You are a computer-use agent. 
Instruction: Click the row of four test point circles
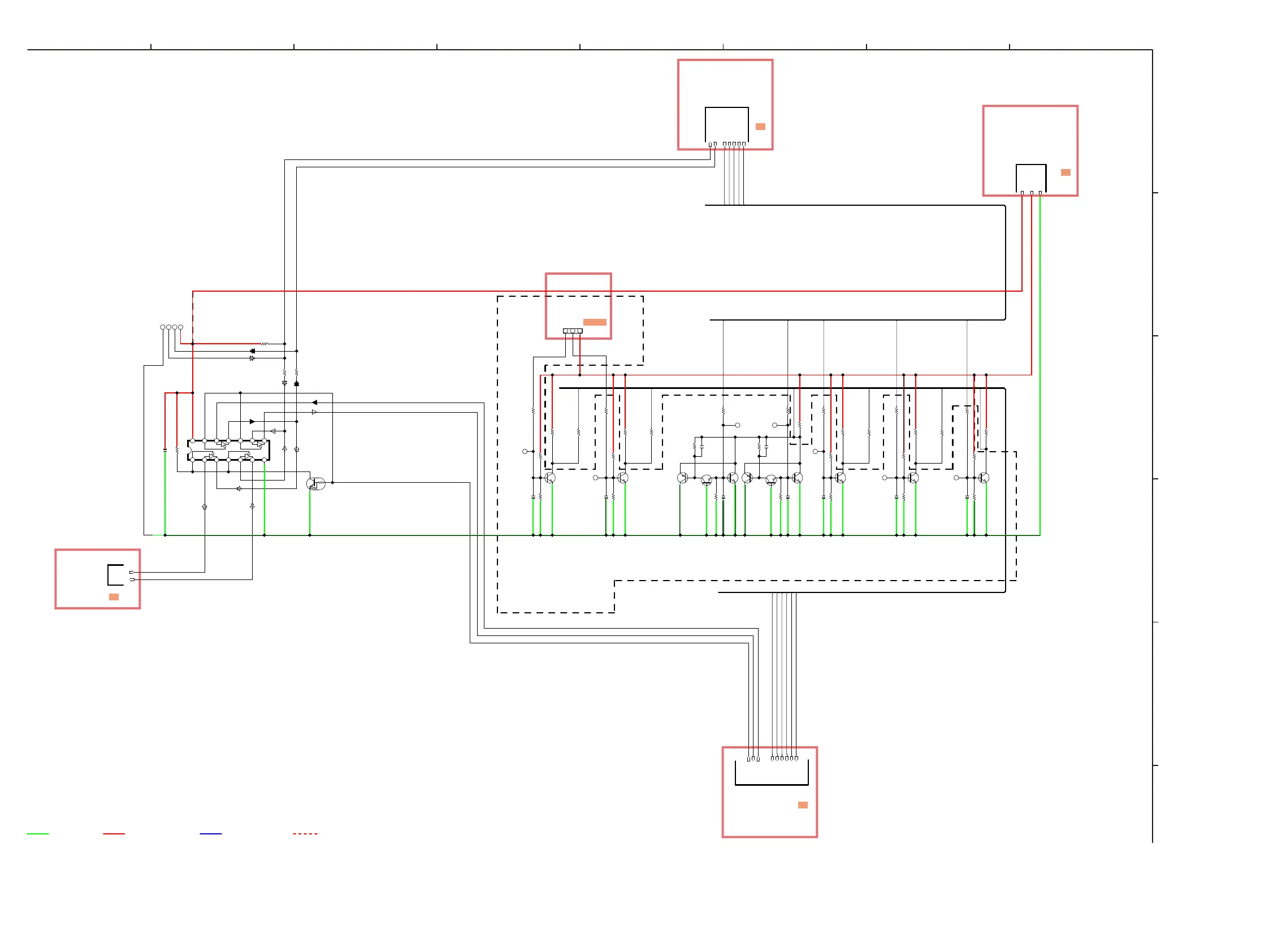pyautogui.click(x=172, y=327)
